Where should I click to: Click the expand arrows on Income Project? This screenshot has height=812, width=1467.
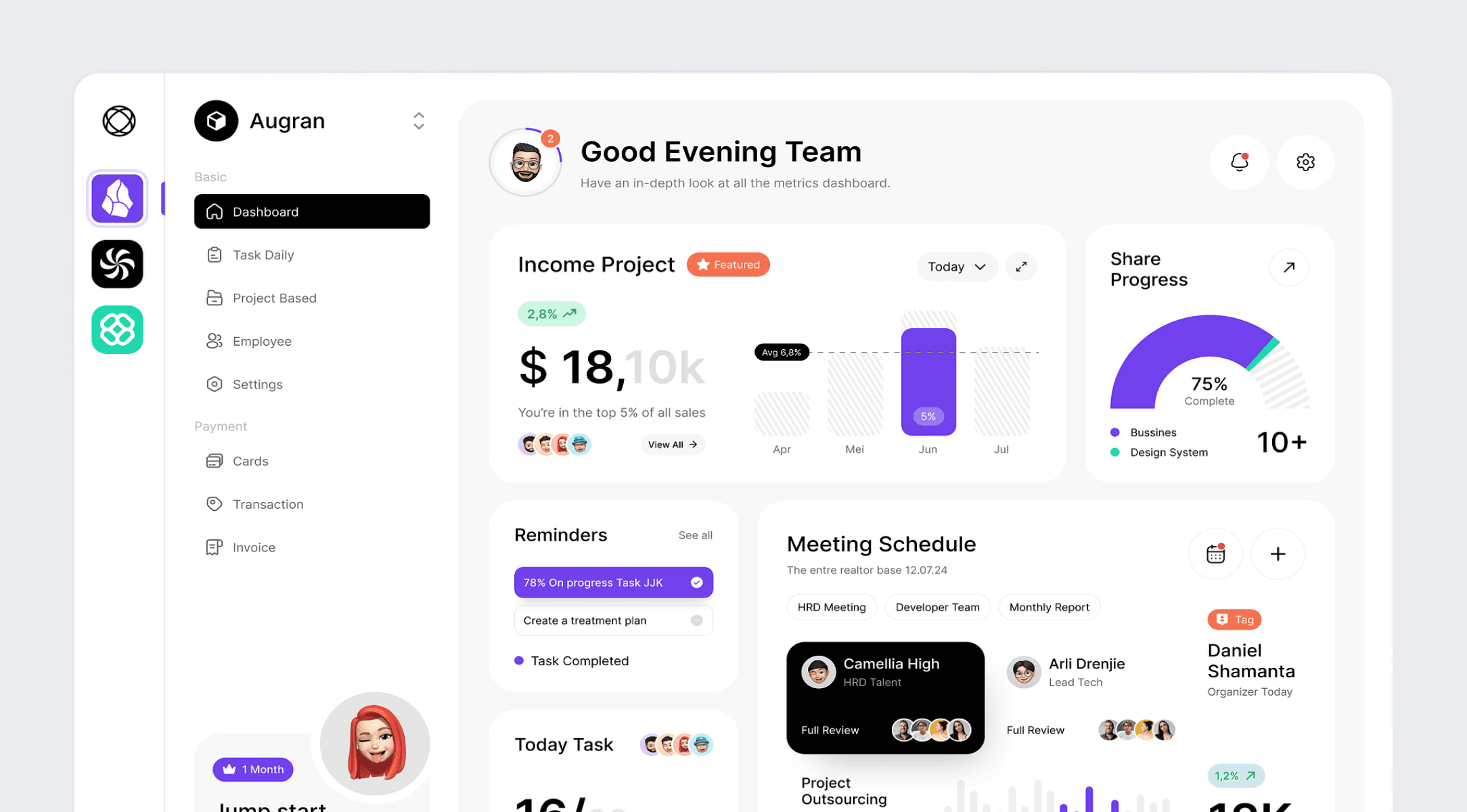(1021, 267)
